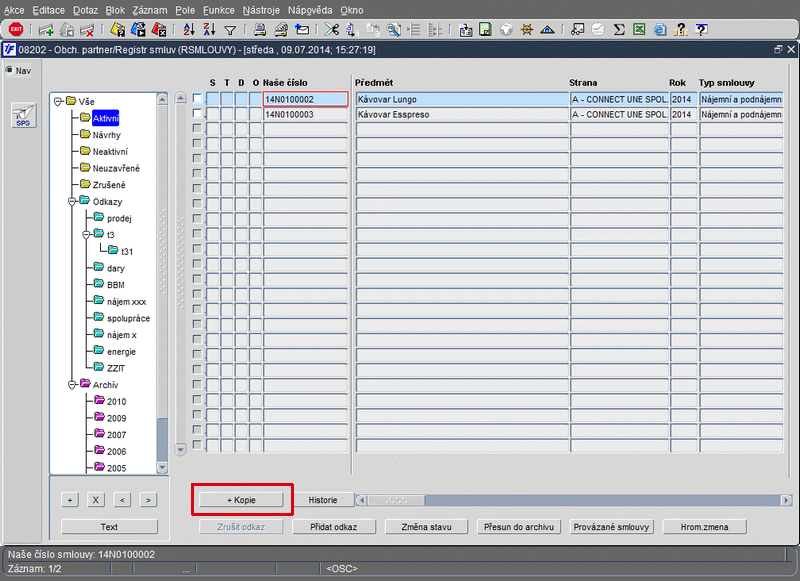Click the green document with checkmark icon

pos(486,30)
